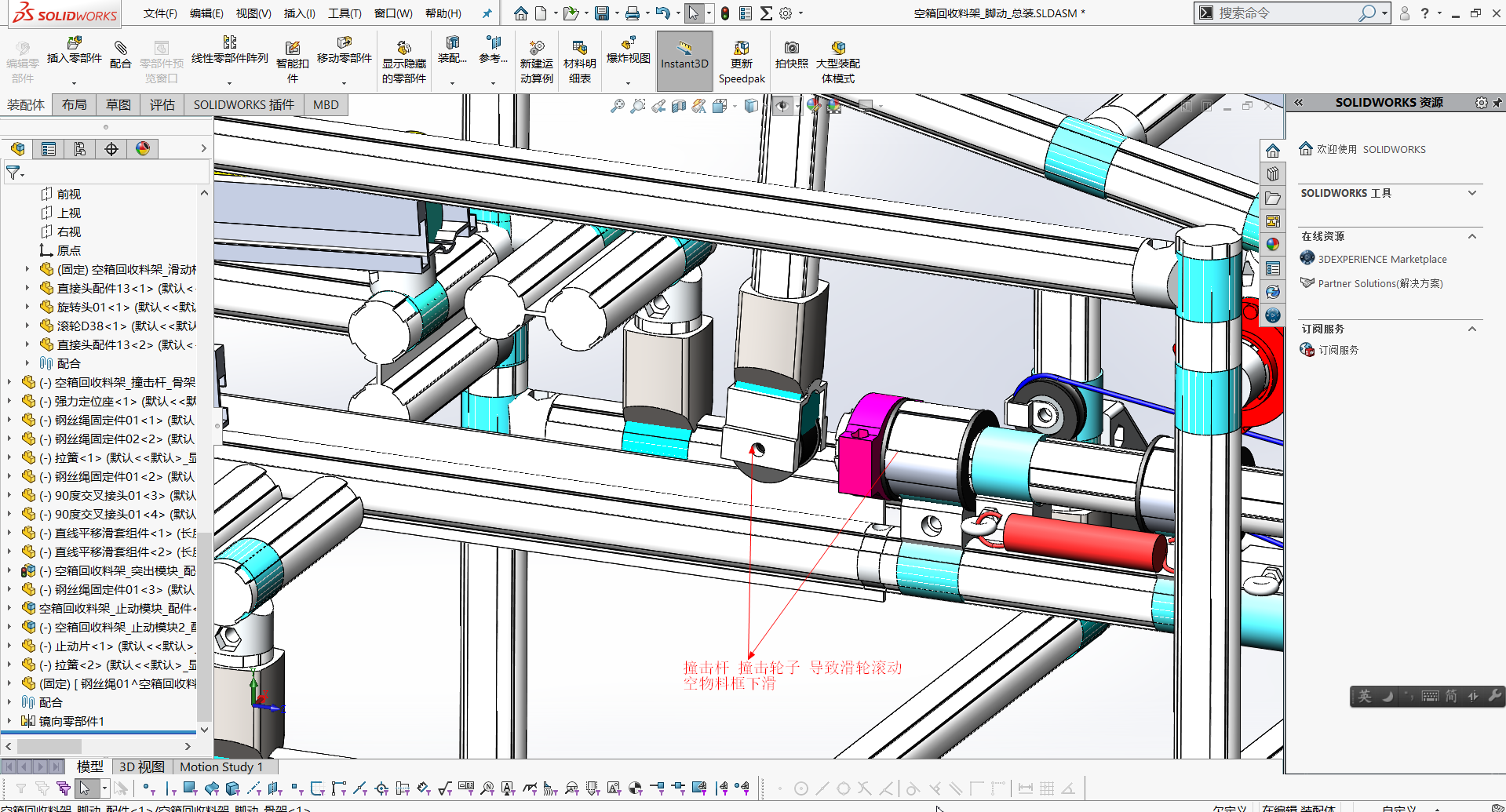The height and width of the screenshot is (812, 1506).
Task: Select the 前视 plane in tree
Action: click(x=69, y=194)
